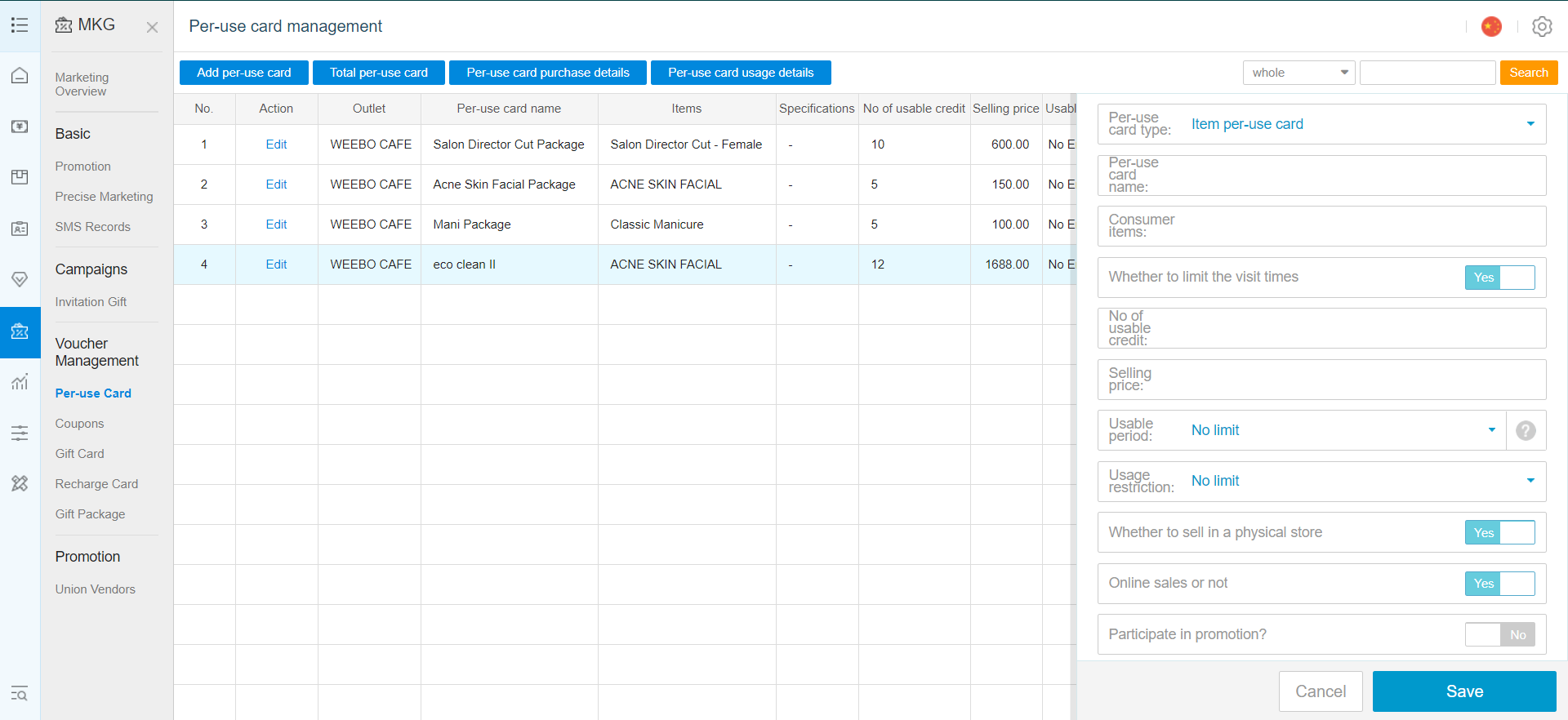Open the reports chart icon in left rail

(x=20, y=381)
